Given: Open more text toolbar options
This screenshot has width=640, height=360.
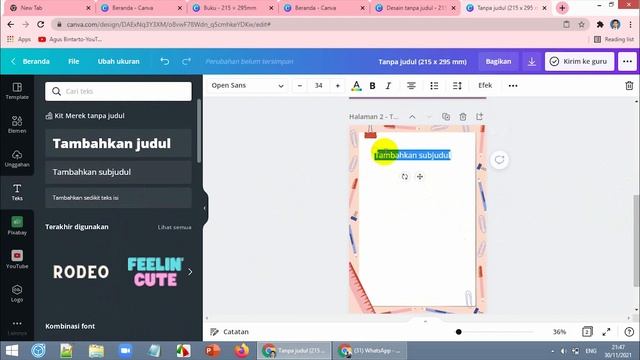Looking at the screenshot, I should coord(513,86).
